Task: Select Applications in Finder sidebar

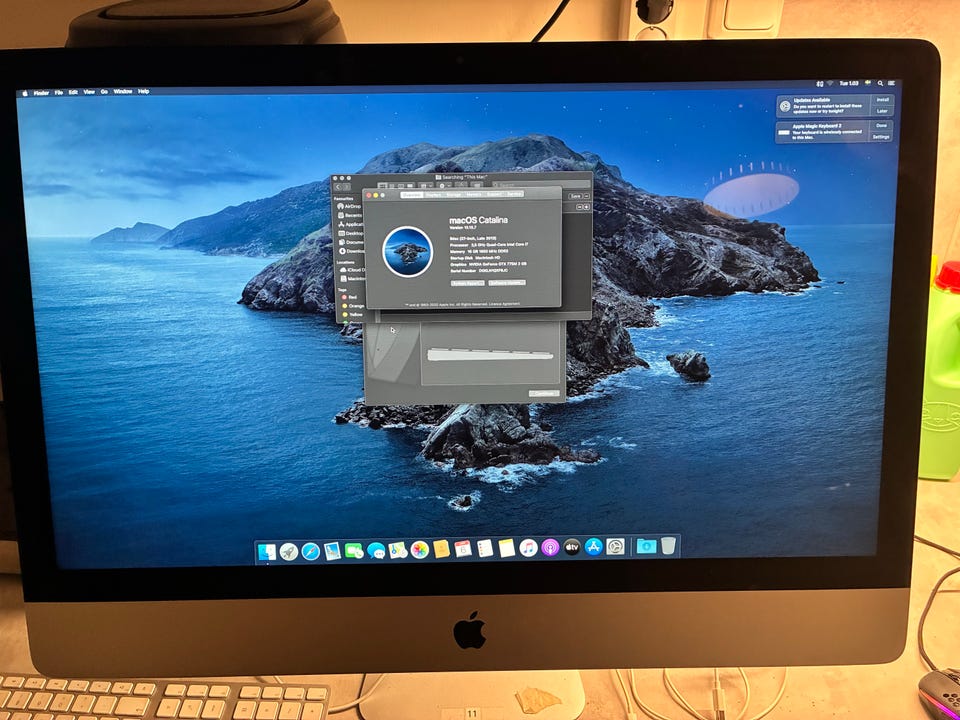Action: coord(351,225)
